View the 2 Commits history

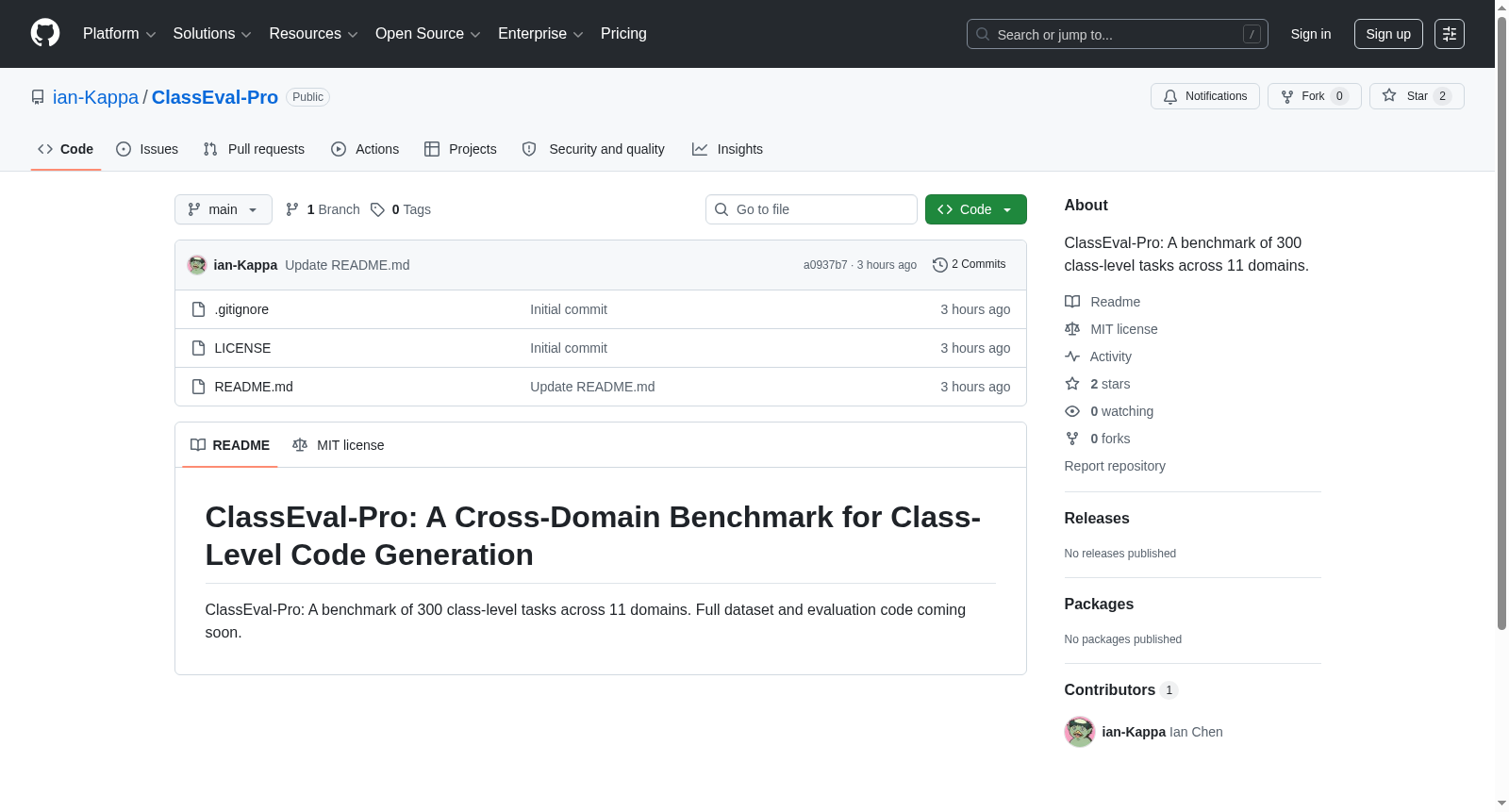tap(970, 264)
